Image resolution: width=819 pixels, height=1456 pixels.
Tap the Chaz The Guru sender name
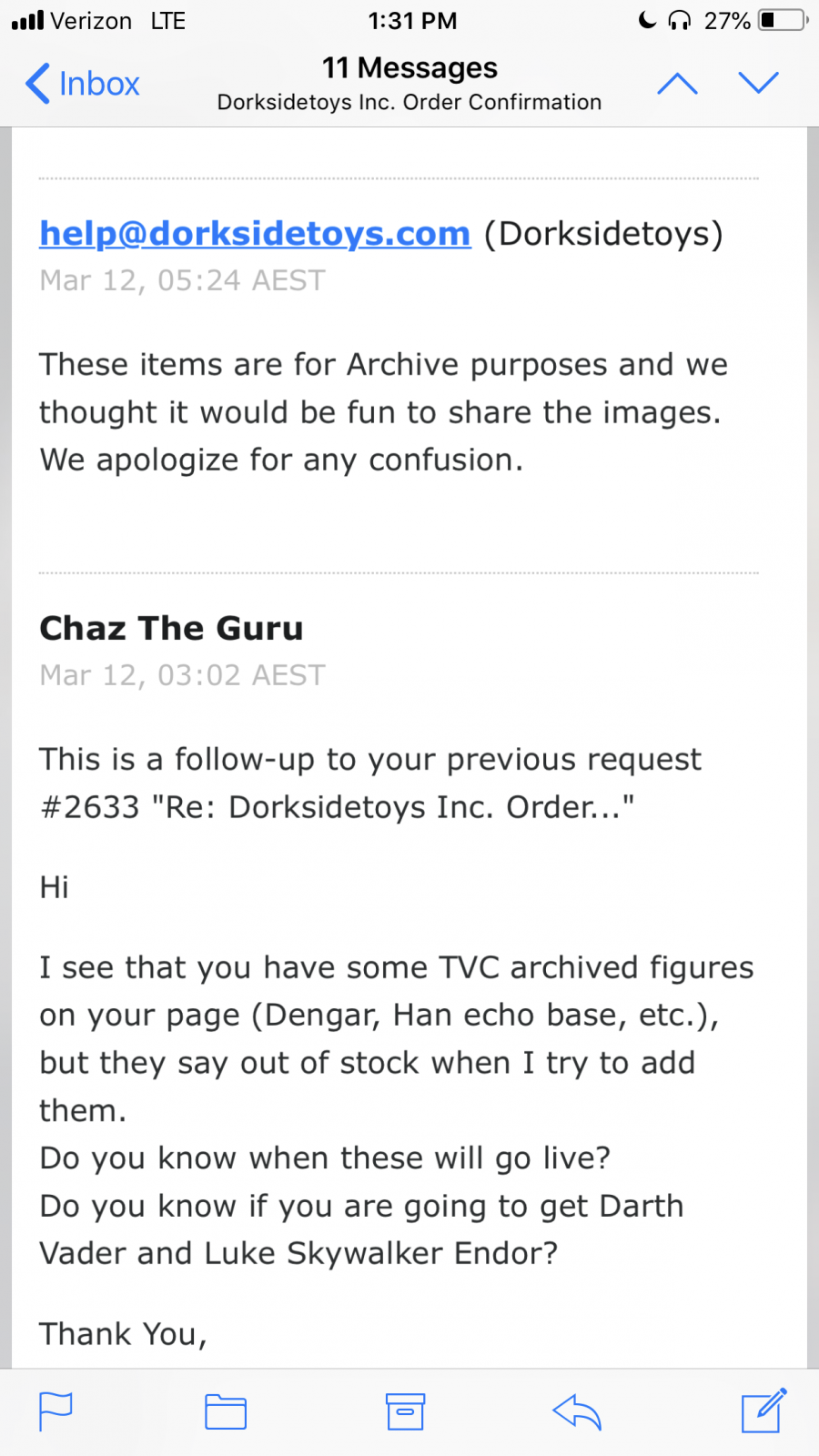tap(171, 628)
